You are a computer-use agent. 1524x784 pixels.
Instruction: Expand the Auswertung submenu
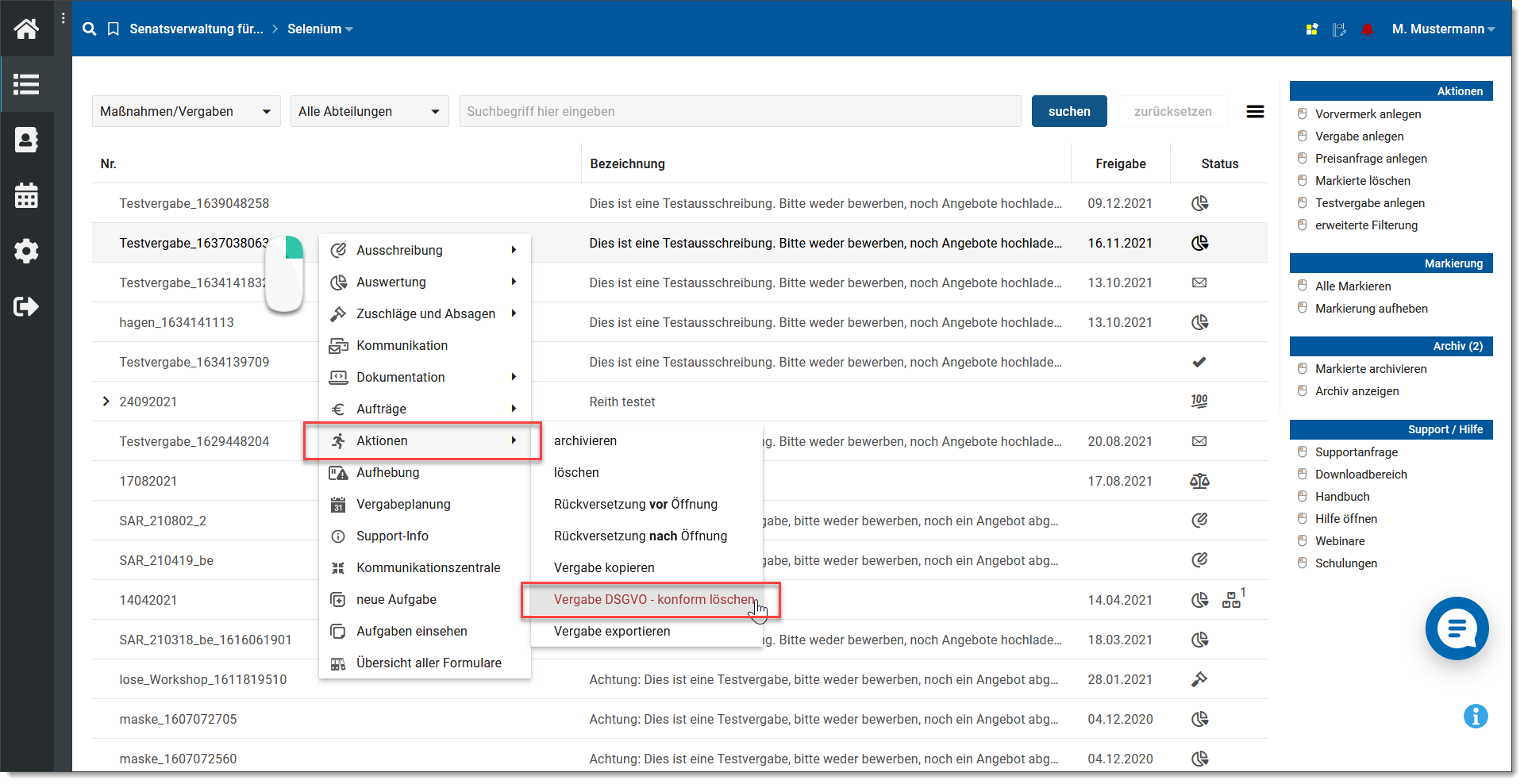425,282
